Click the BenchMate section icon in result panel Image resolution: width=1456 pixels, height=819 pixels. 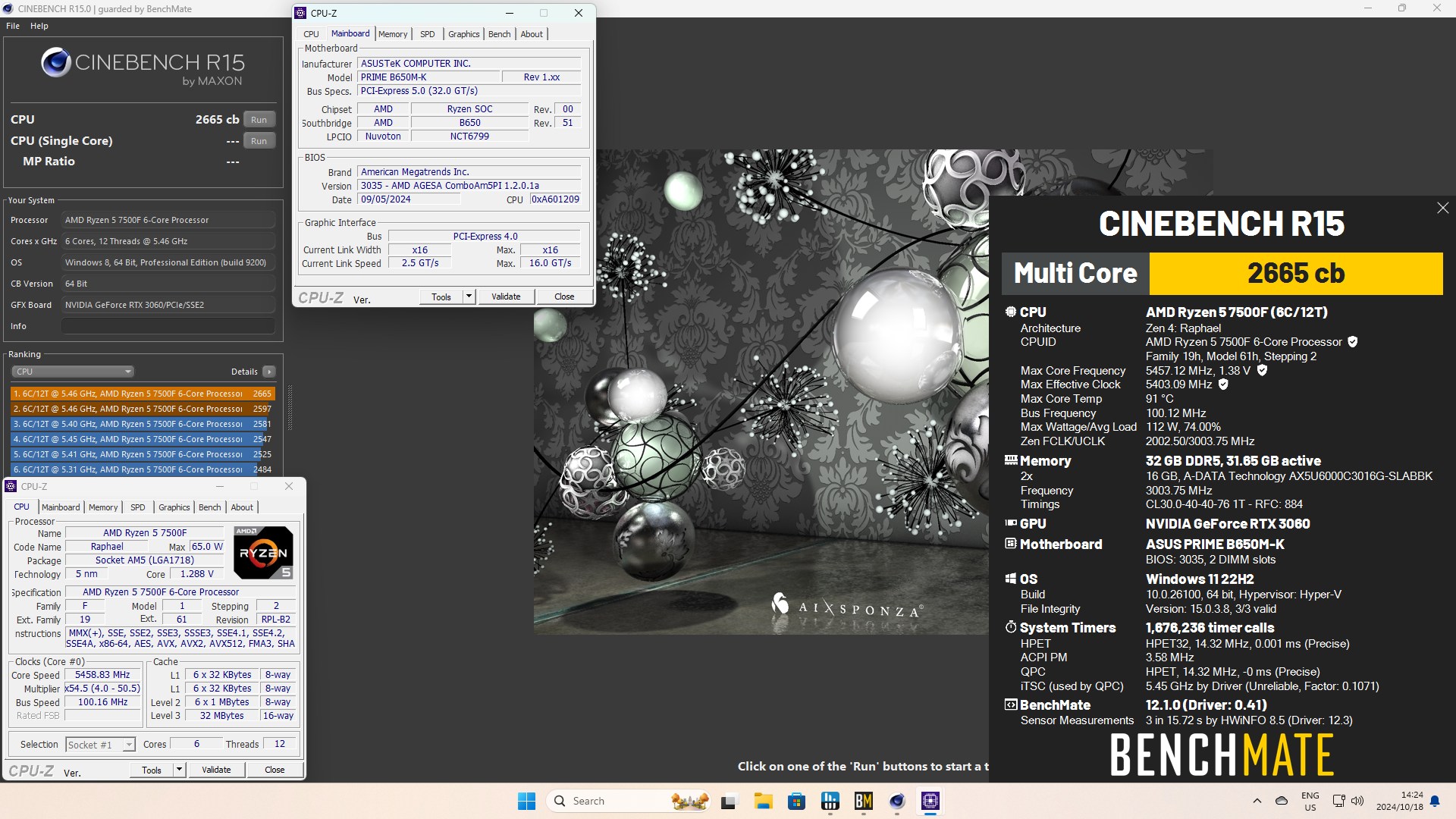(1011, 704)
